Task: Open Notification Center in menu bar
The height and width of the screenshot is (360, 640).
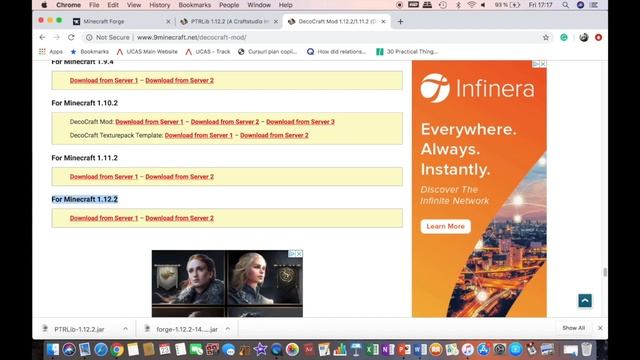Action: point(594,5)
